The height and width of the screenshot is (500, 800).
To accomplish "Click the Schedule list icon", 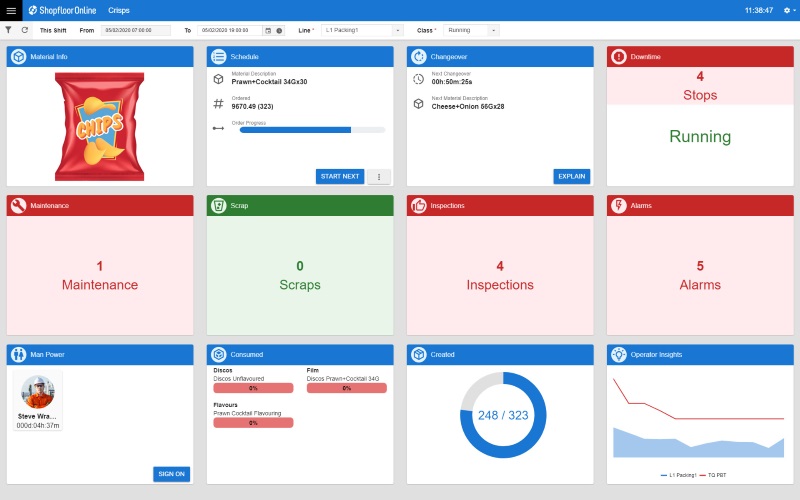I will 218,57.
